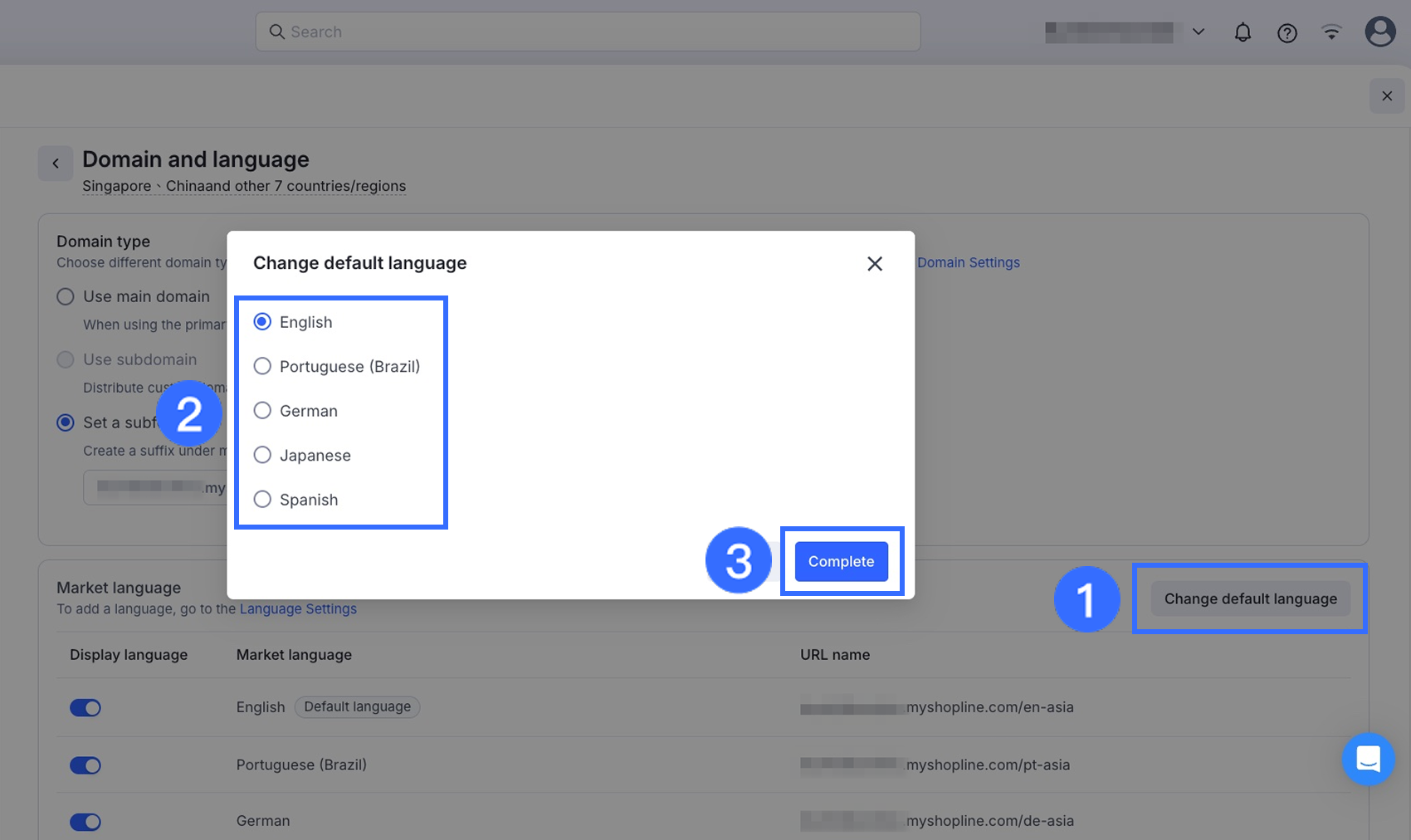
Task: Open the Language Settings link
Action: coord(298,609)
